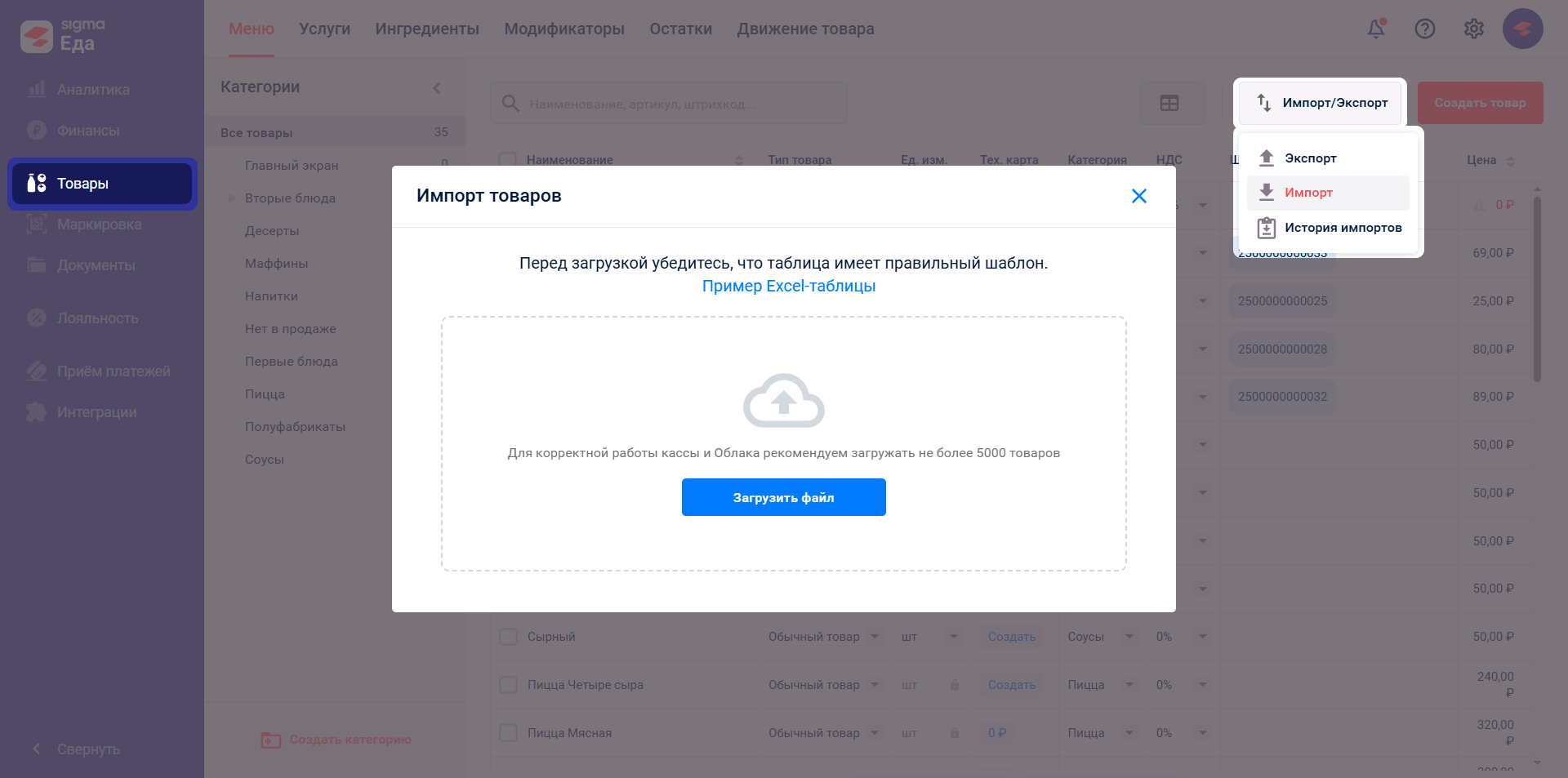Viewport: 1568px width, 778px height.
Task: Open category dropdown for Сырный row
Action: point(1129,637)
